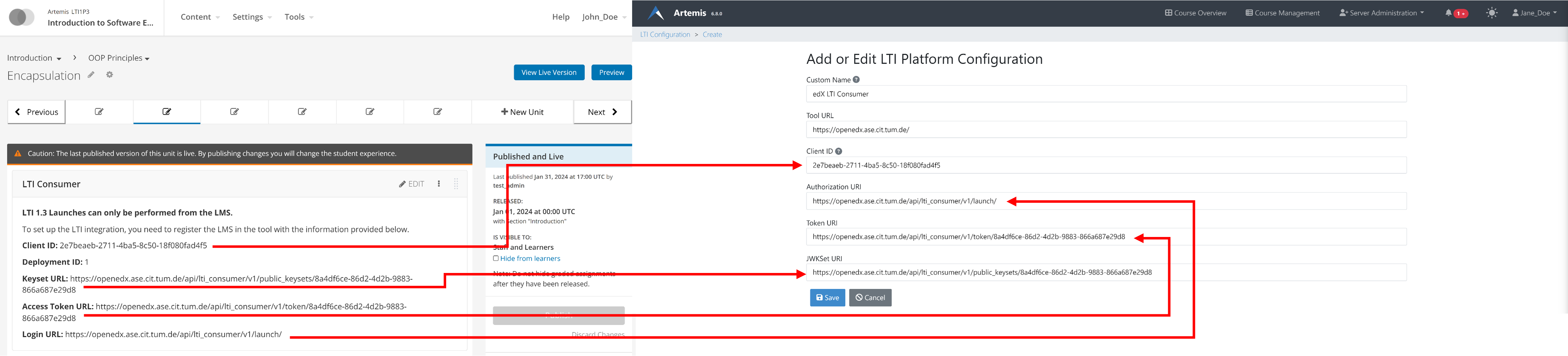Screen dimensions: 1568x356
Task: Open unit settings via the gear icon
Action: coord(109,74)
